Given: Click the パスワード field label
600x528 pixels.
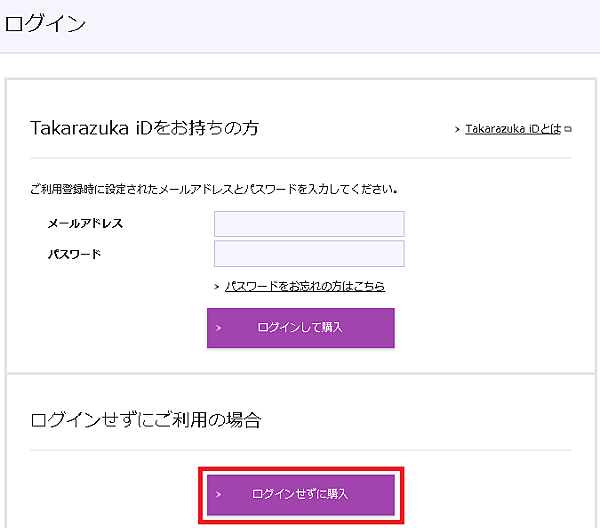Looking at the screenshot, I should (74, 254).
